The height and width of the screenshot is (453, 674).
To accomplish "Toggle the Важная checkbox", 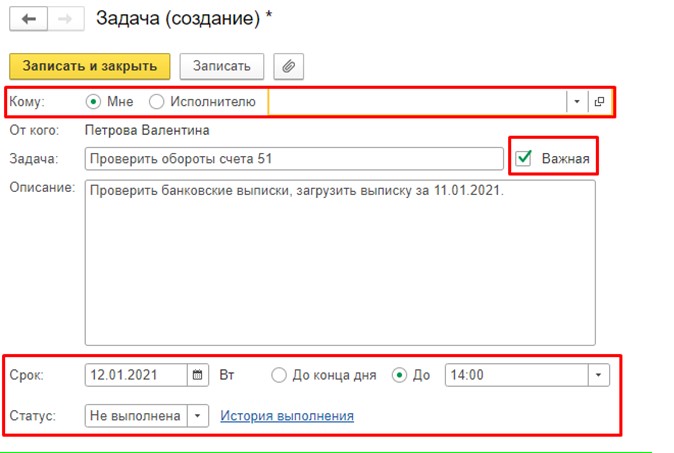I will tap(524, 158).
